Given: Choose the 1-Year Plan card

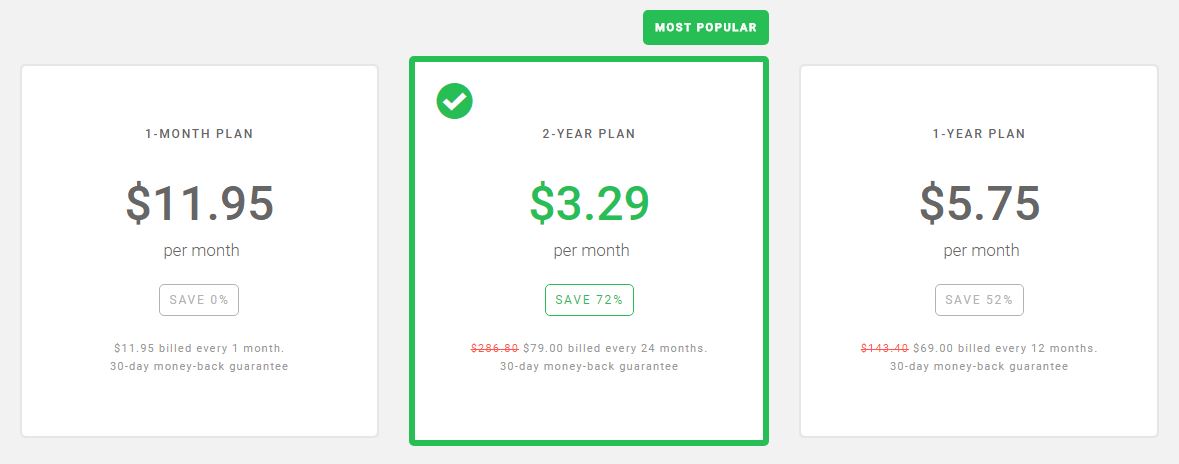Looking at the screenshot, I should click(978, 250).
